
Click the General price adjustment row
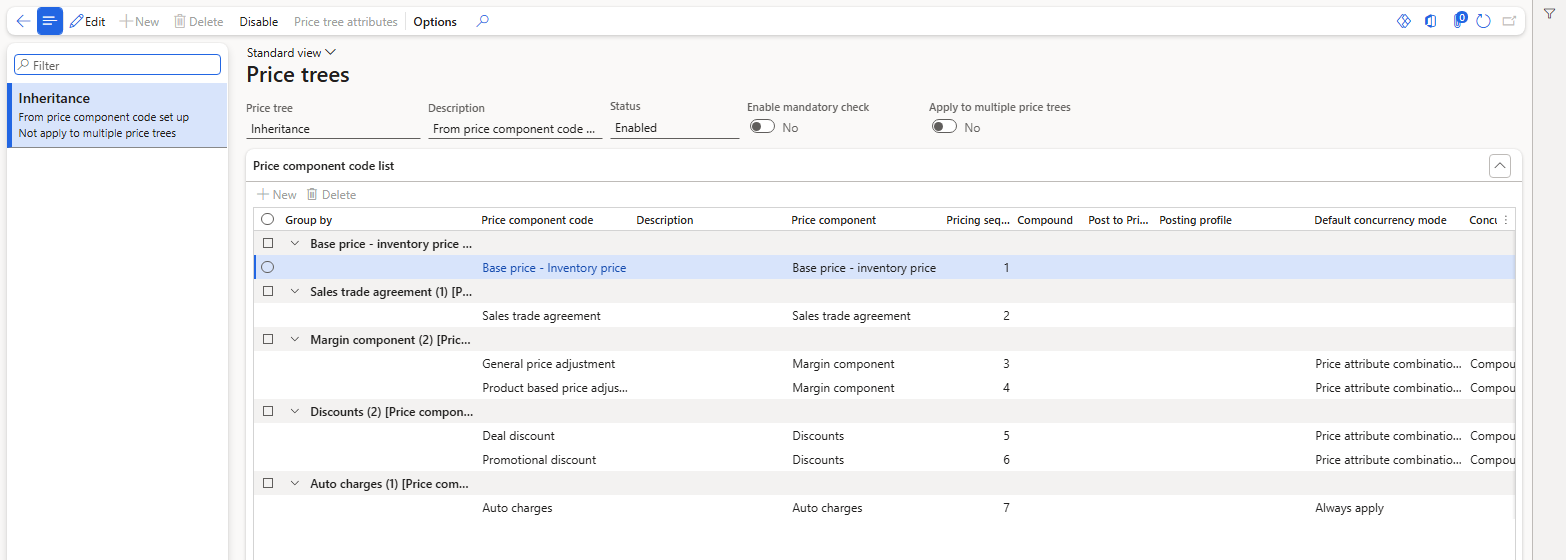tap(884, 364)
